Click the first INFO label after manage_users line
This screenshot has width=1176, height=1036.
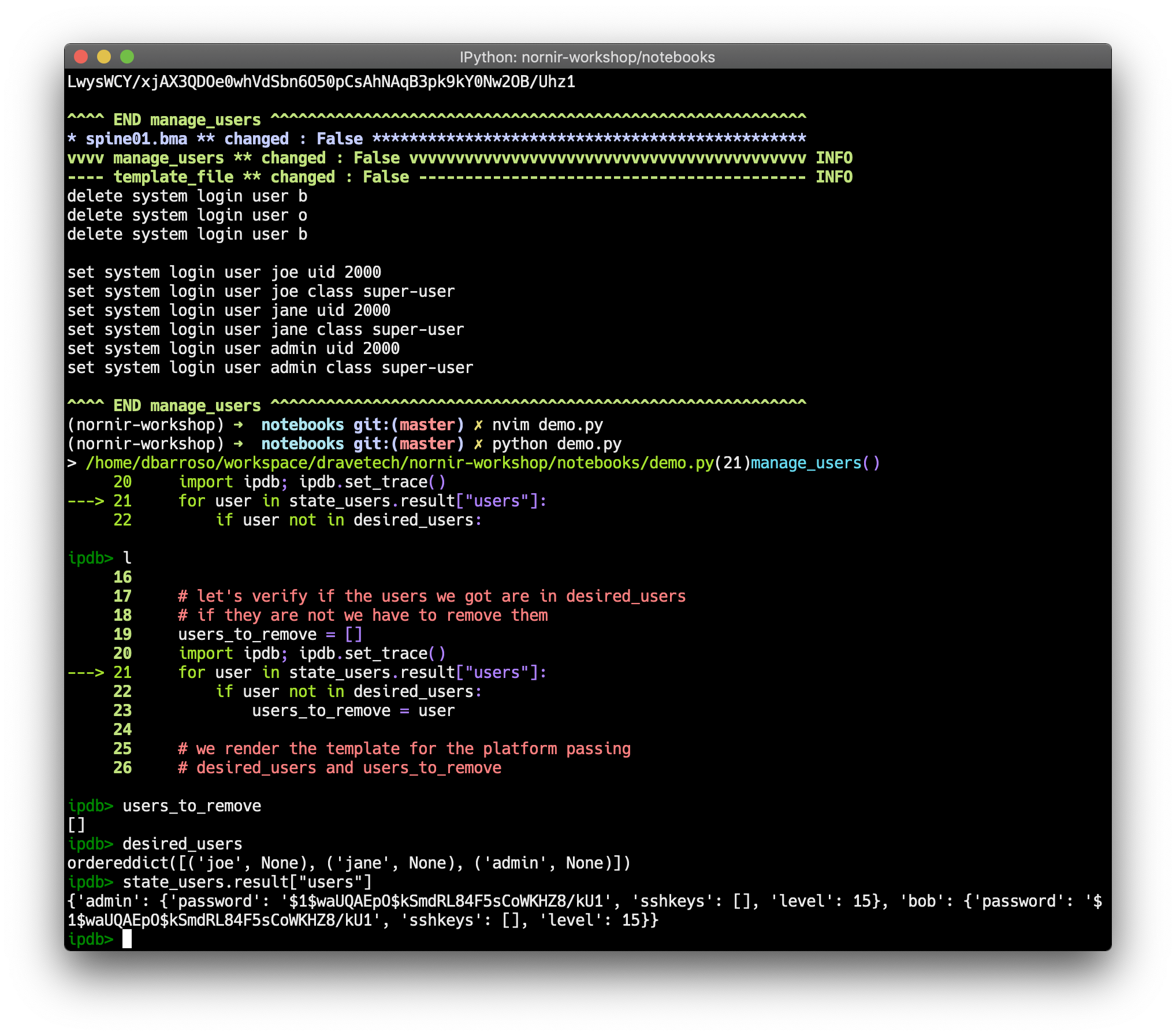pos(834,158)
